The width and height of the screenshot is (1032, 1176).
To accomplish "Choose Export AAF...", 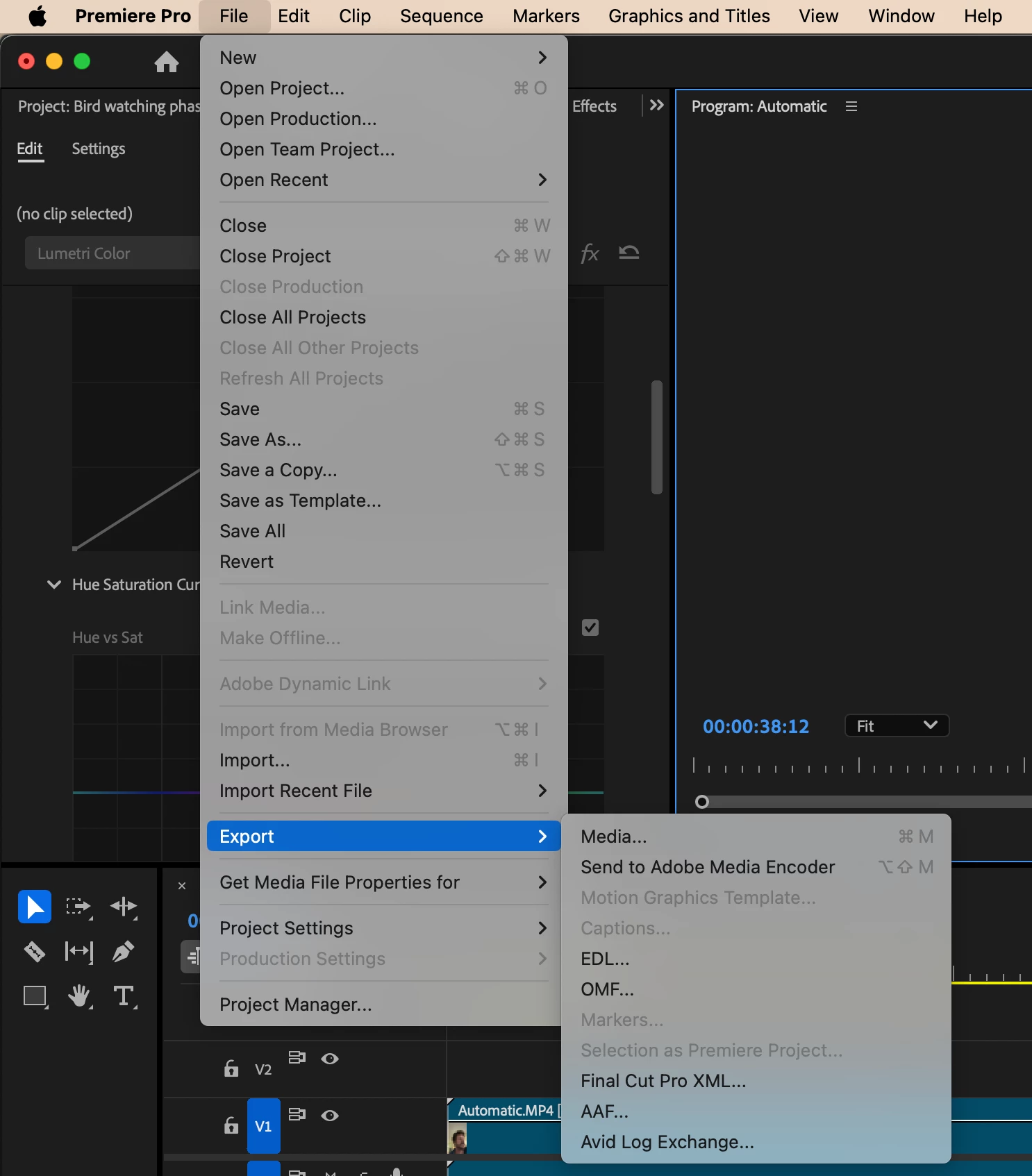I will (756, 1111).
